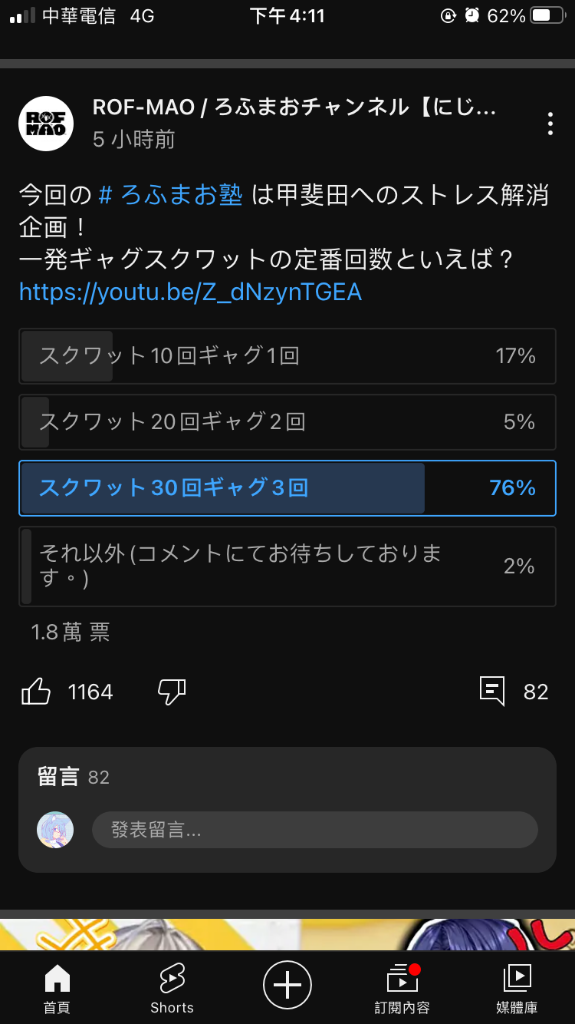Select poll option スクワット10回ギャグ1回
The image size is (575, 1024).
[288, 356]
